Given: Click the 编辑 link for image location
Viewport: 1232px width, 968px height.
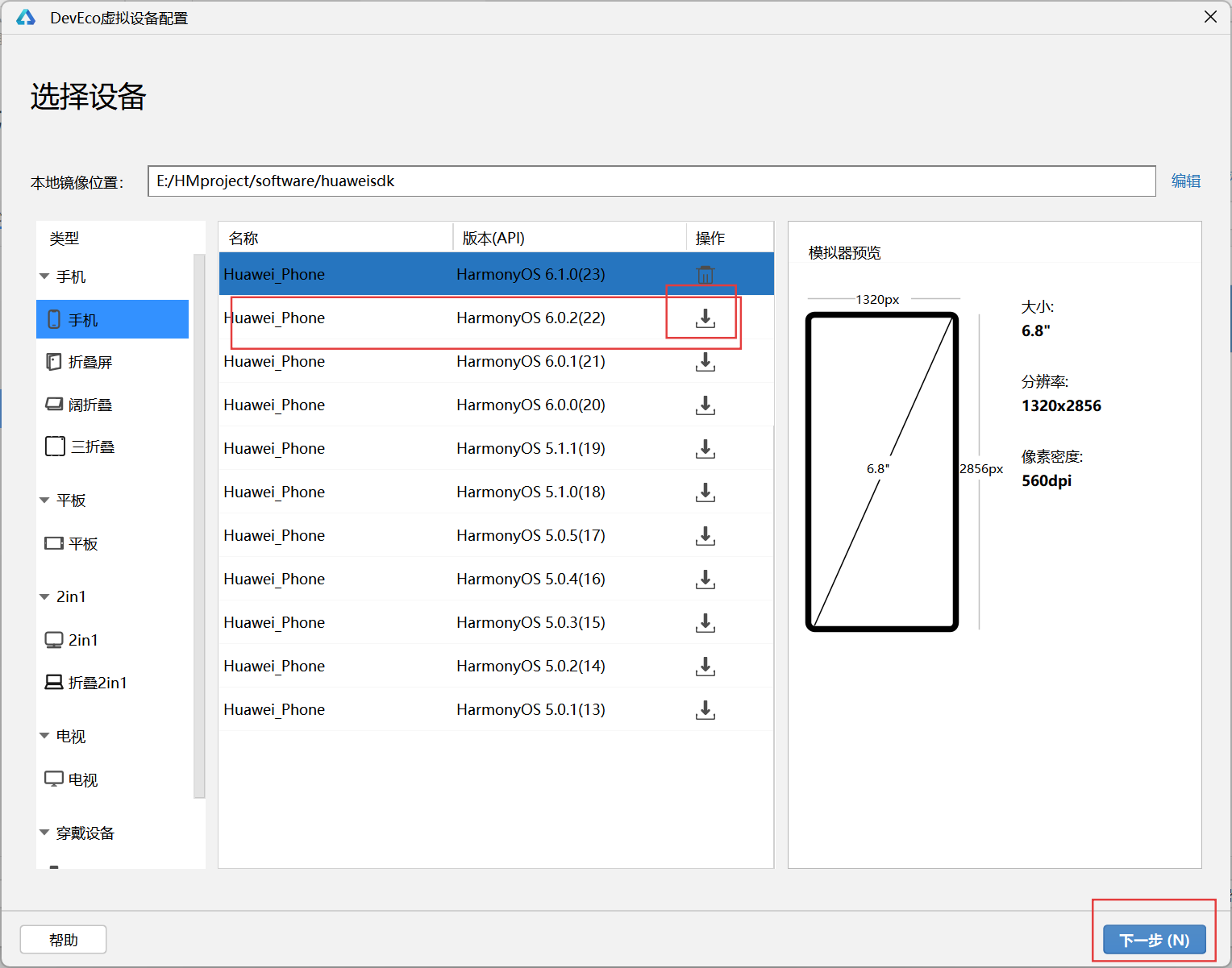Looking at the screenshot, I should (1185, 181).
